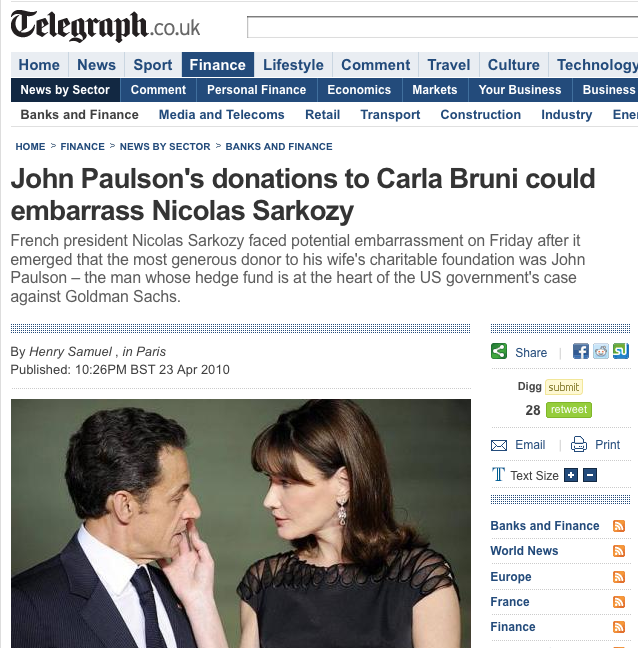Screen dimensions: 638x648
Task: Click the Email envelope icon
Action: click(x=499, y=445)
